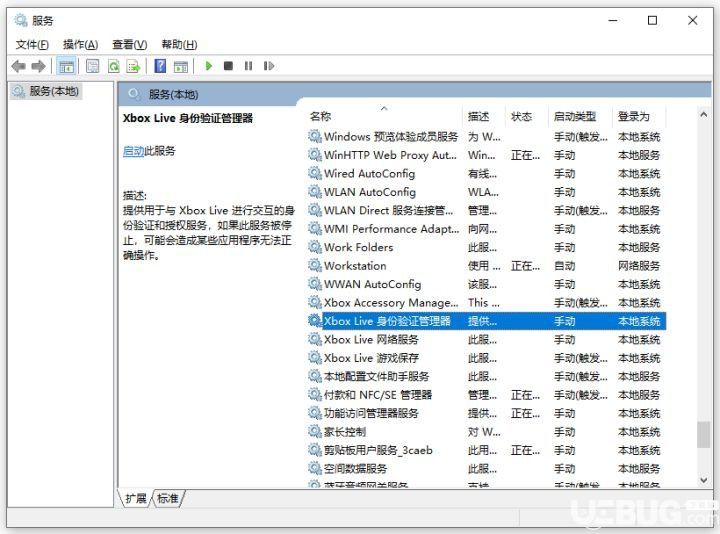Screen dimensions: 720x534
Task: Click the scrollbar up arrow in services list
Action: 703,114
